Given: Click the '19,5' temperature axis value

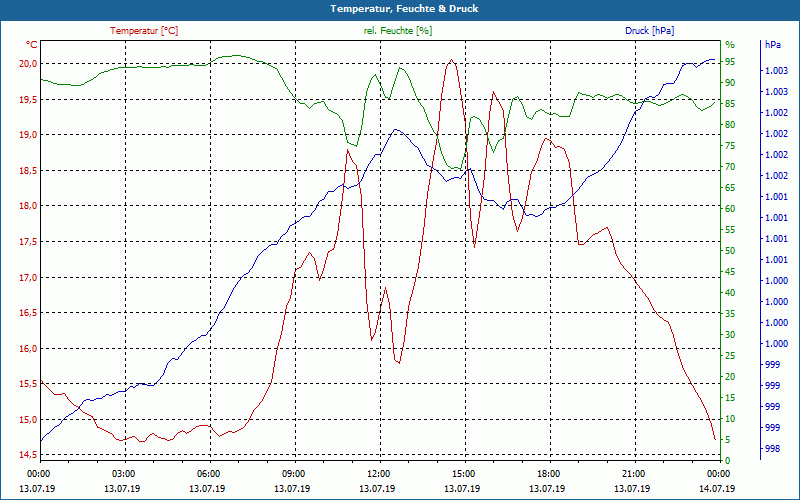Looking at the screenshot, I should [x=29, y=99].
